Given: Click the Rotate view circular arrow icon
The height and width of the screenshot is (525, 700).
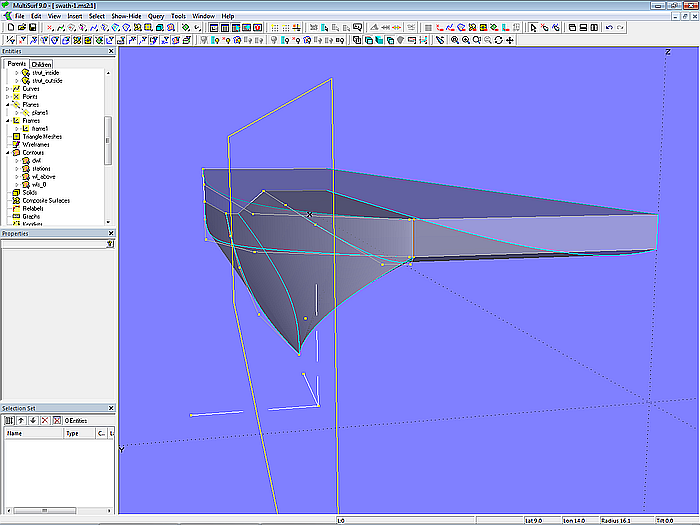Looking at the screenshot, I should (x=499, y=41).
